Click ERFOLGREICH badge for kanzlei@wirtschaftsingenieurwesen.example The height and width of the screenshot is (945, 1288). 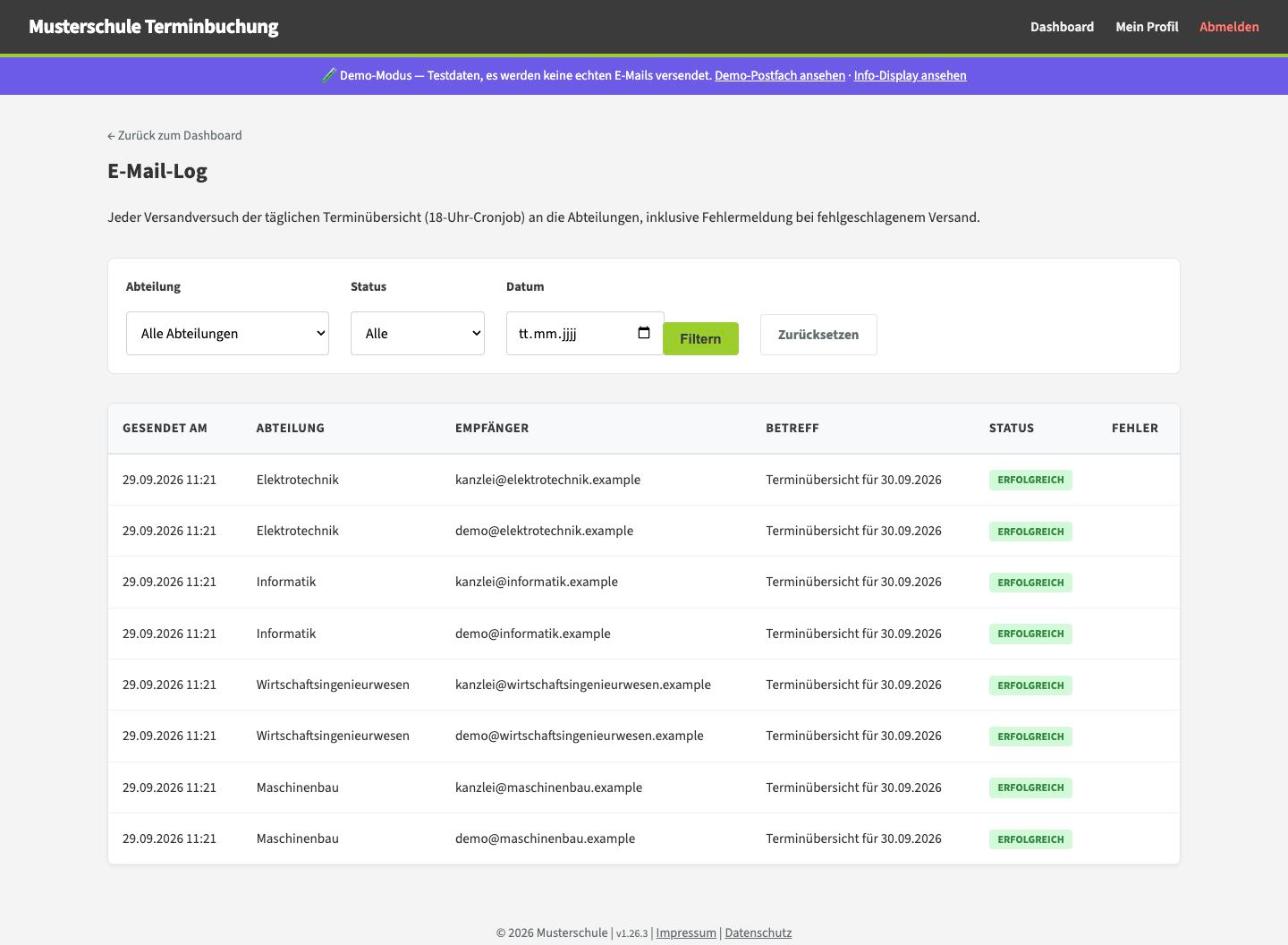click(x=1031, y=685)
